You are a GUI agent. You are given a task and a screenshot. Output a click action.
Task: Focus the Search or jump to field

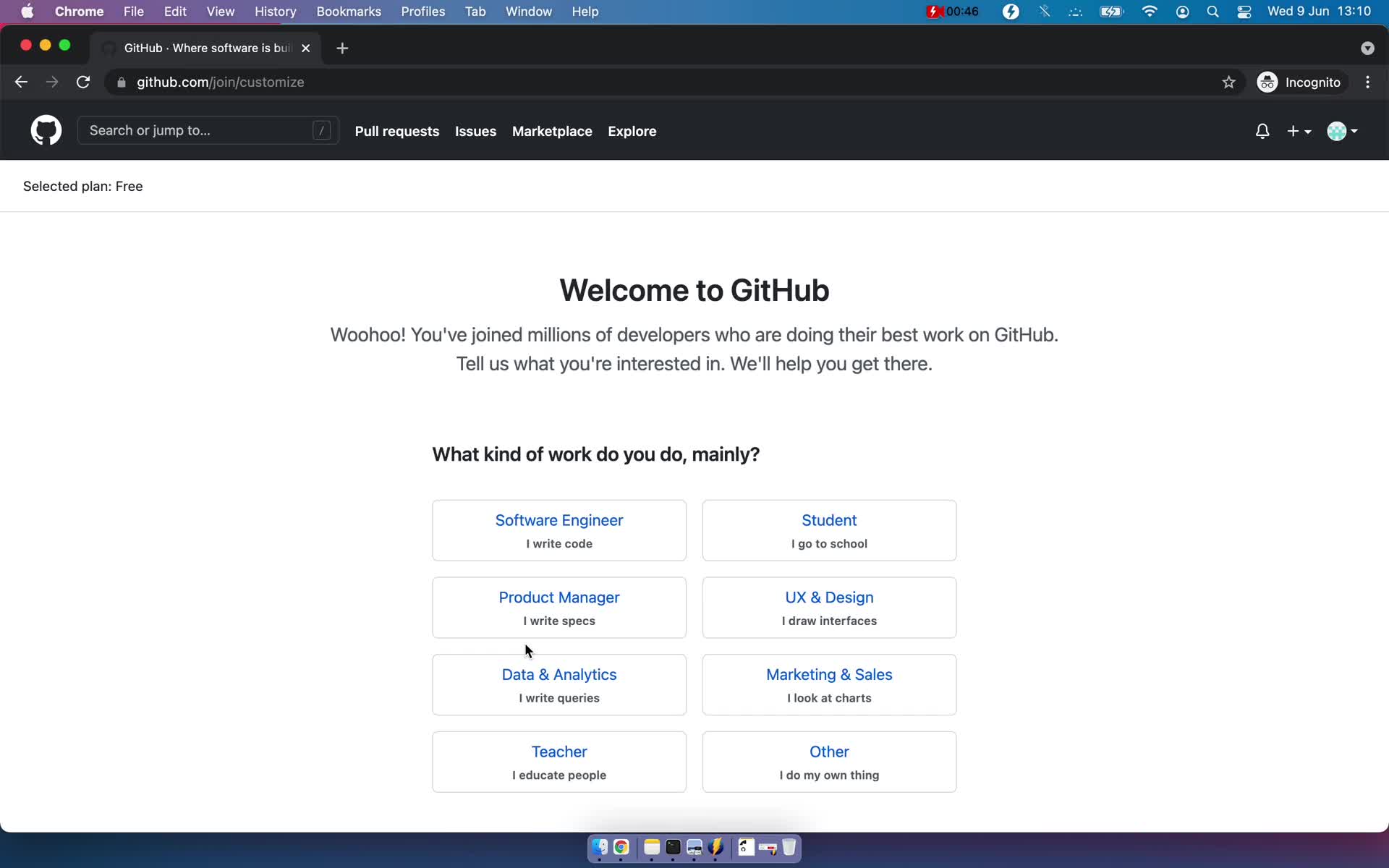point(208,130)
